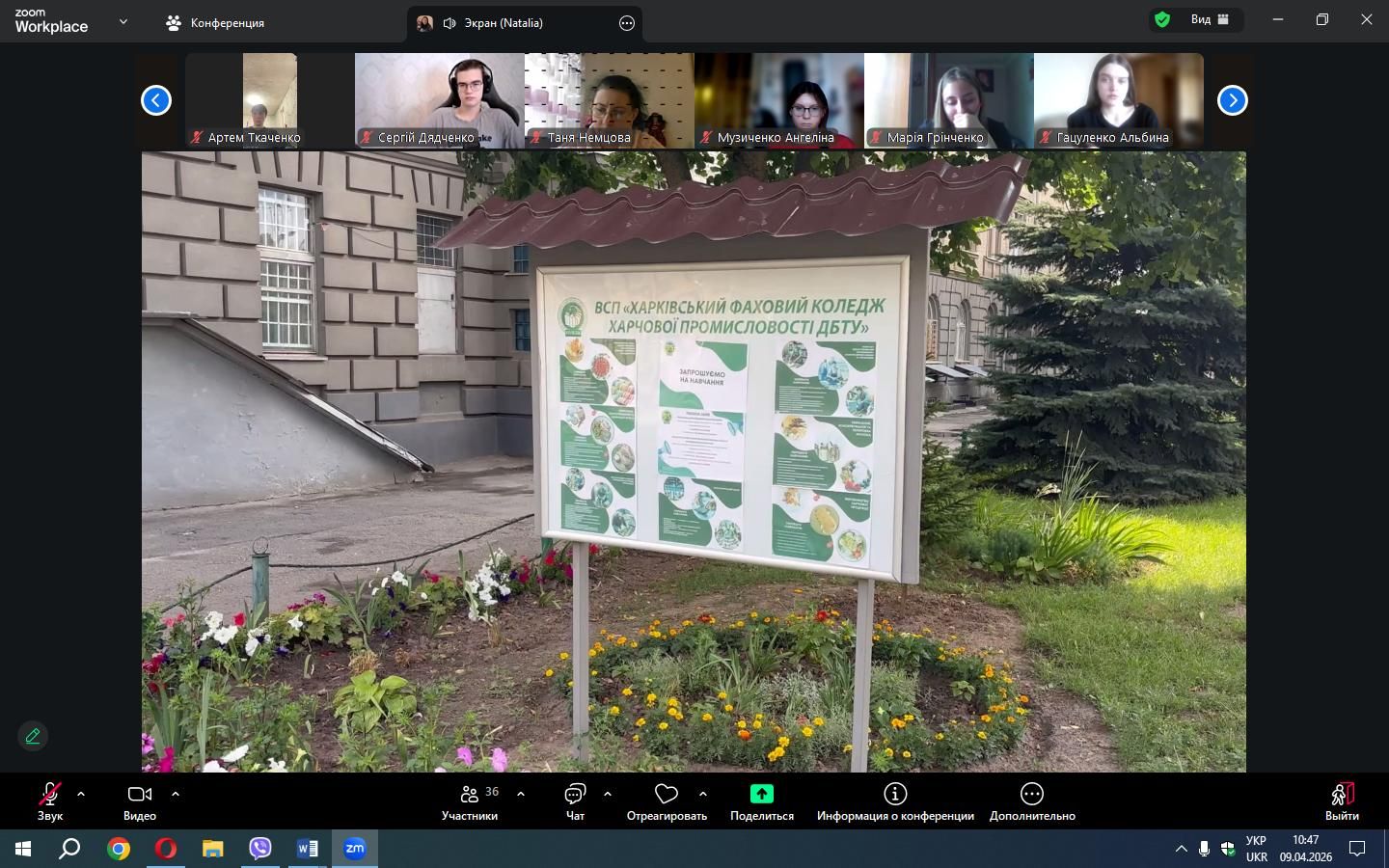Screen dimensions: 1389x868
Task: Open the Чат chat panel
Action: pyautogui.click(x=575, y=800)
